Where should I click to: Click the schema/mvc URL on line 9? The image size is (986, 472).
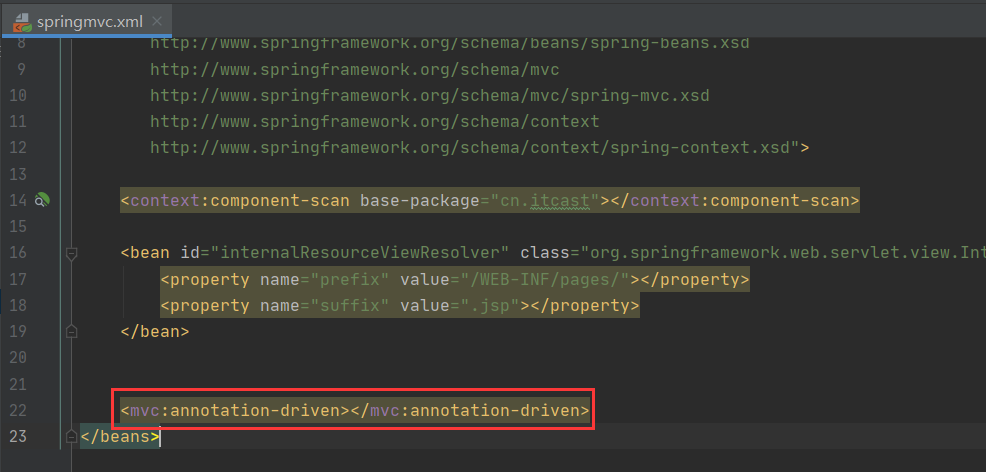(355, 69)
